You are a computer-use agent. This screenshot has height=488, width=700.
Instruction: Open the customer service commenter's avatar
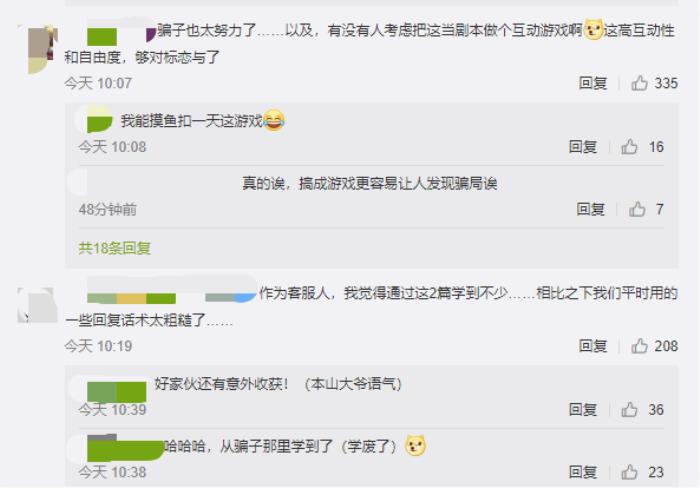38,305
